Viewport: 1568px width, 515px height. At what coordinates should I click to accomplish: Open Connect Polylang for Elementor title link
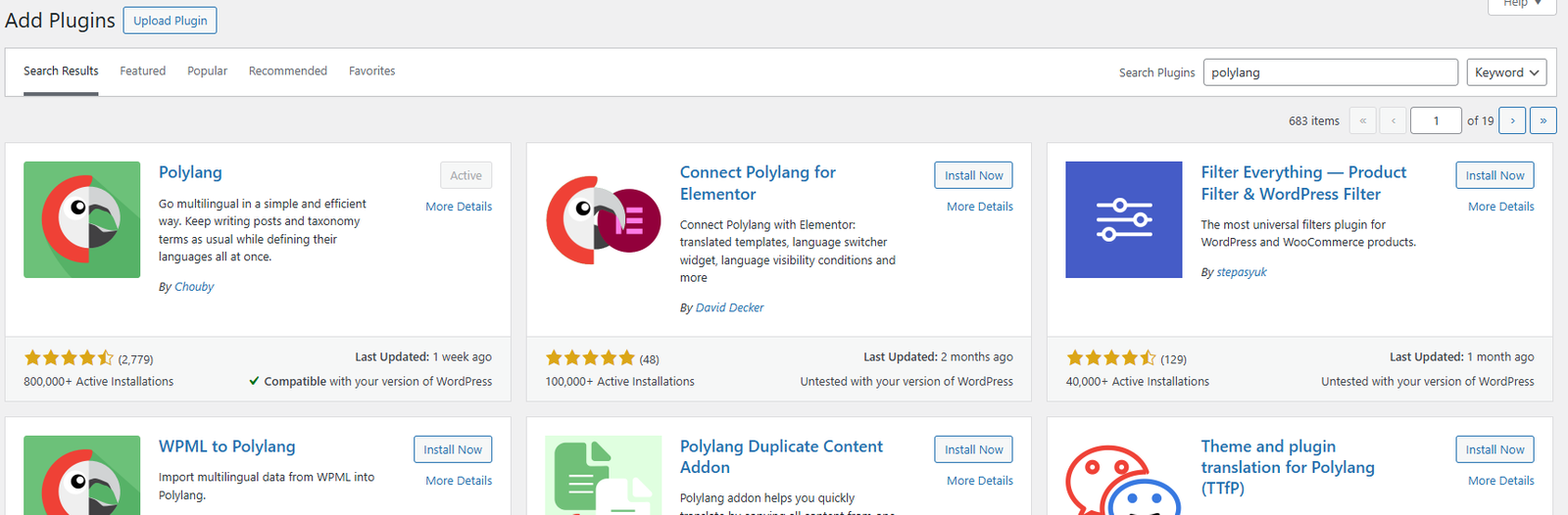(x=758, y=183)
